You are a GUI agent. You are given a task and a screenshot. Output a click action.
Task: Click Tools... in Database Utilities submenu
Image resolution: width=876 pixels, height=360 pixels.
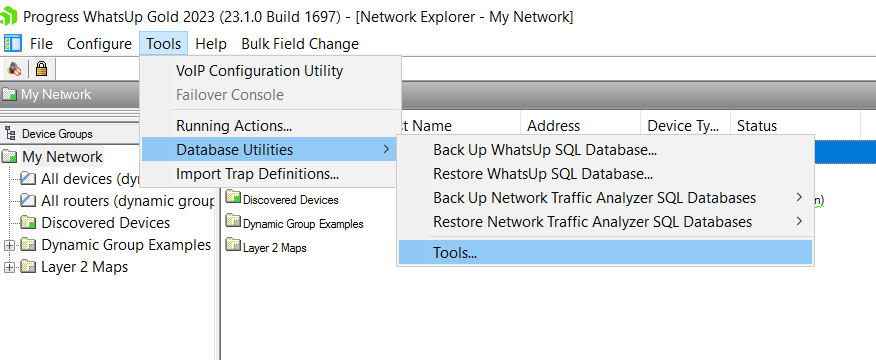pyautogui.click(x=605, y=253)
